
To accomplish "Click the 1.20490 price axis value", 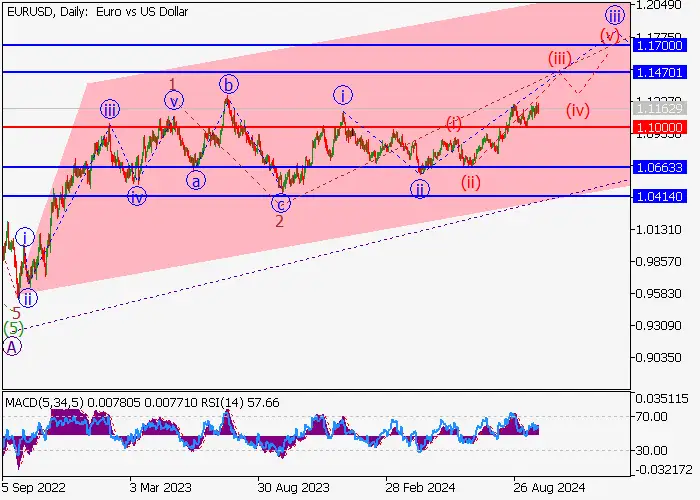I will [659, 5].
